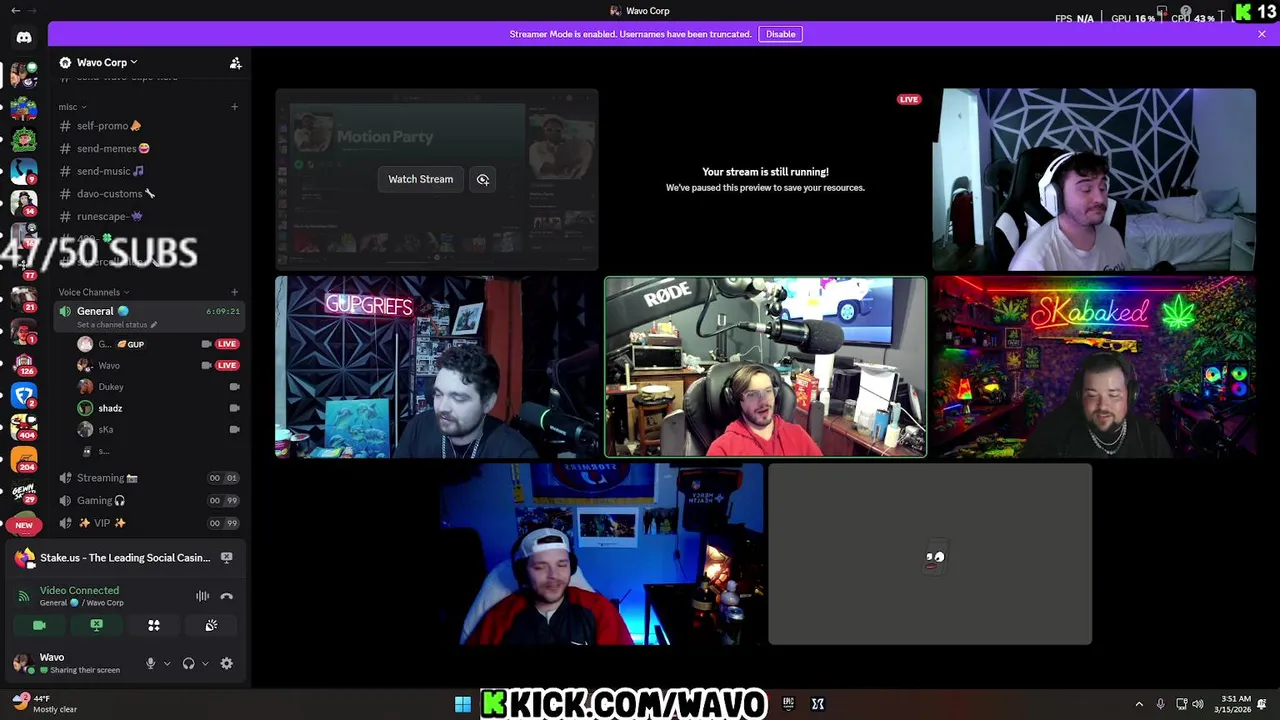Collapse the misc channel category
1280x720 pixels.
(73, 107)
